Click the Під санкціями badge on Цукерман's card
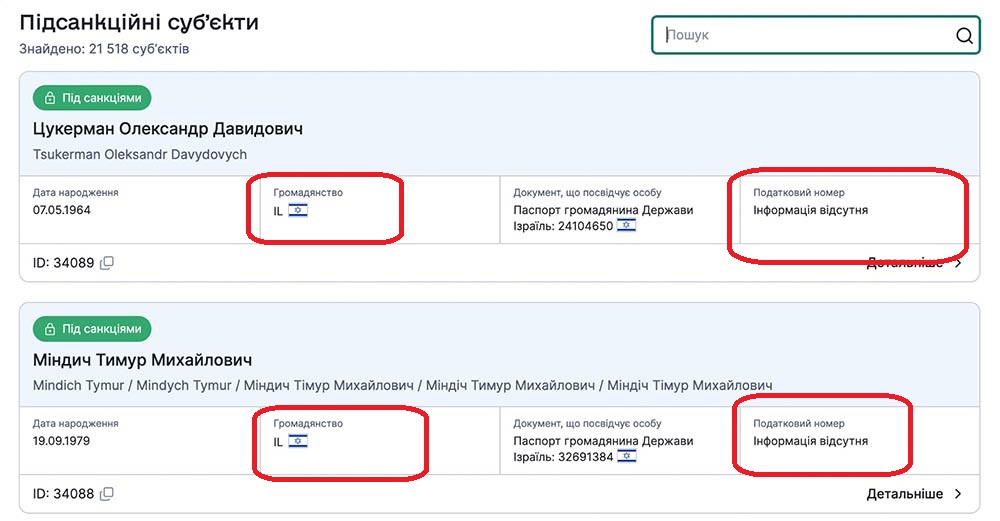 (92, 98)
